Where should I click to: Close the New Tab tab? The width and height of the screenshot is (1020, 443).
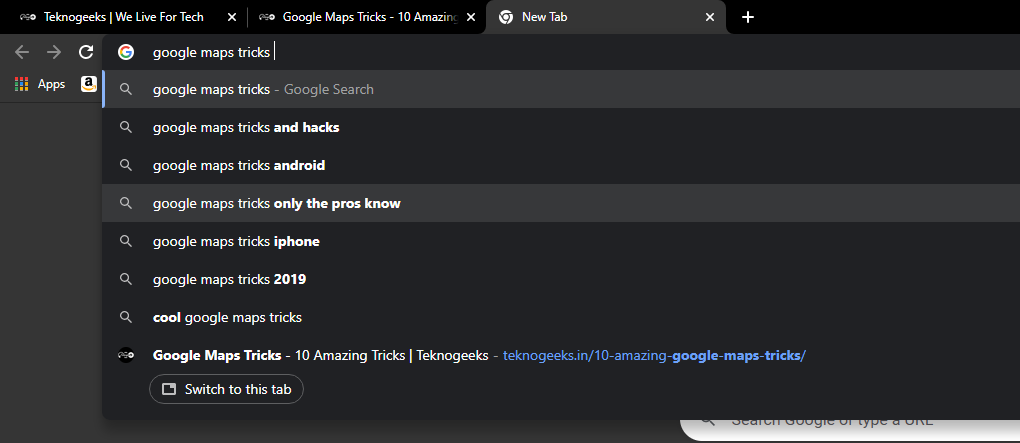click(710, 17)
